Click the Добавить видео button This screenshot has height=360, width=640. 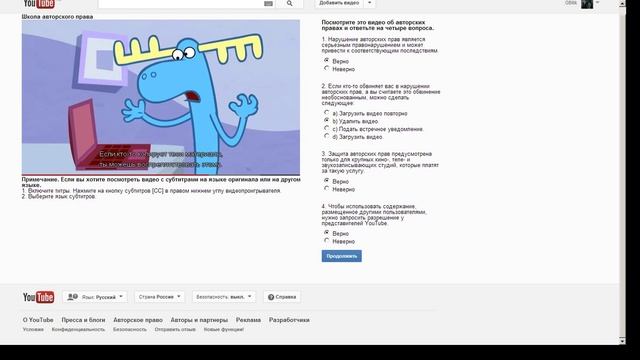[339, 3]
